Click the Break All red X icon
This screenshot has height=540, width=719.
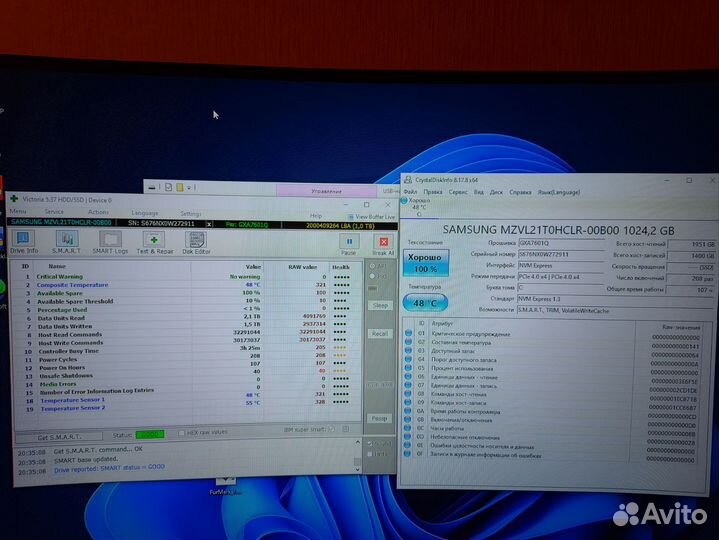tap(383, 244)
